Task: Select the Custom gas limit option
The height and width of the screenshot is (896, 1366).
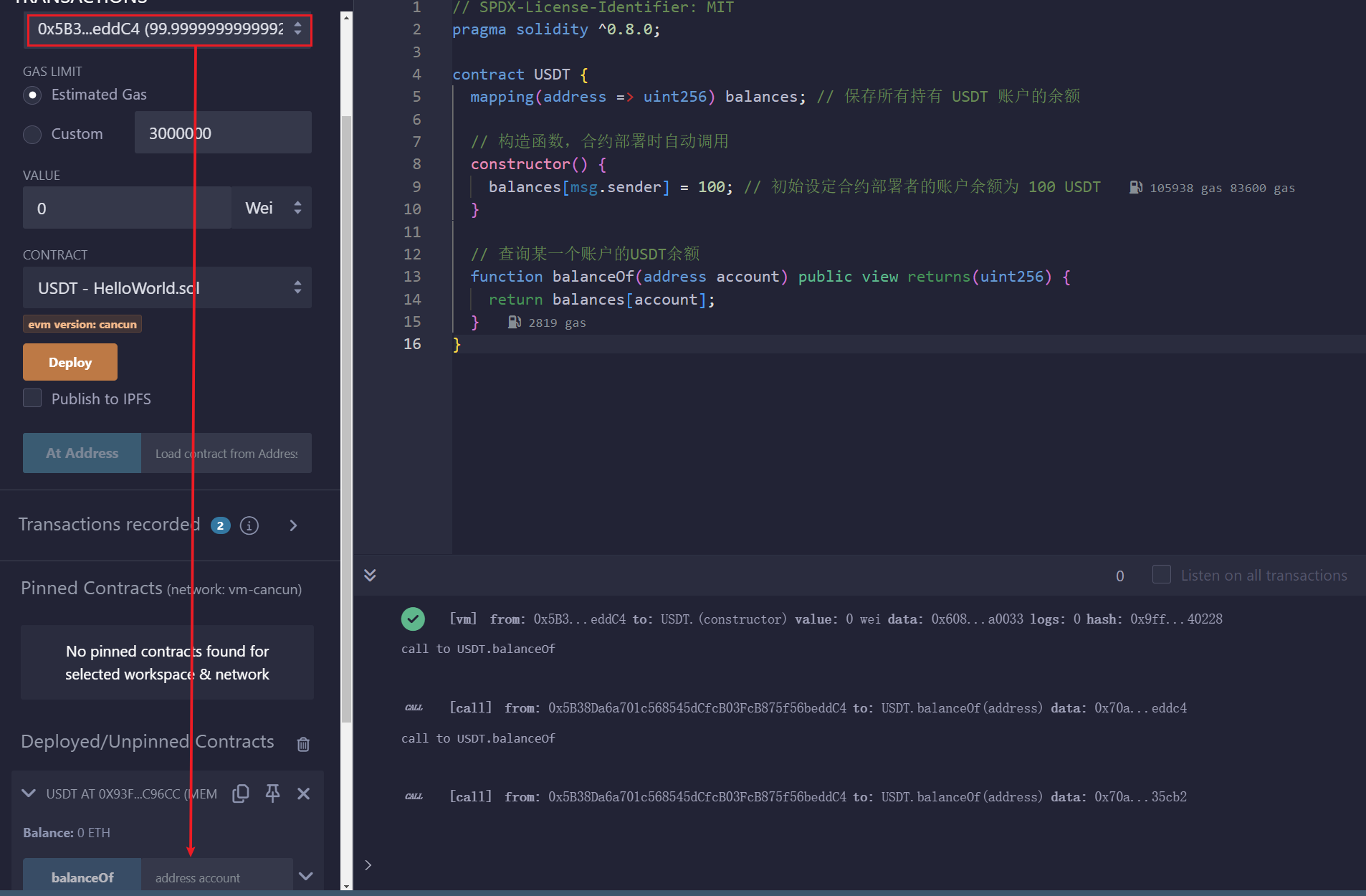Action: (x=32, y=134)
